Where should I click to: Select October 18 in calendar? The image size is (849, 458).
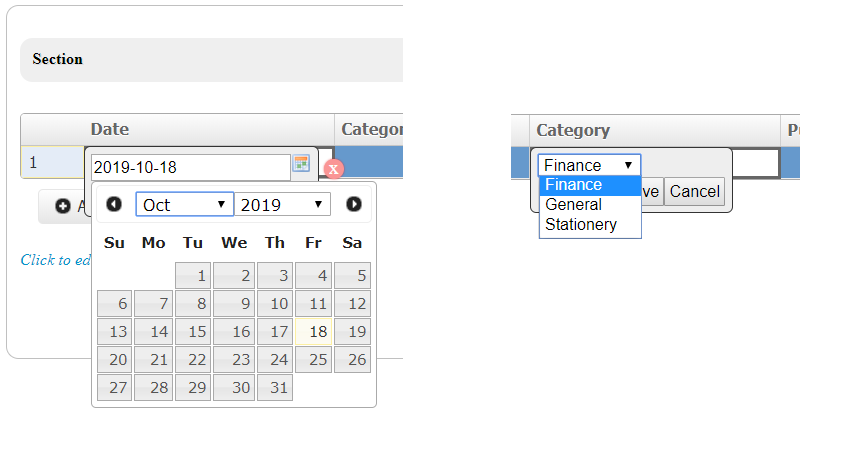point(314,332)
